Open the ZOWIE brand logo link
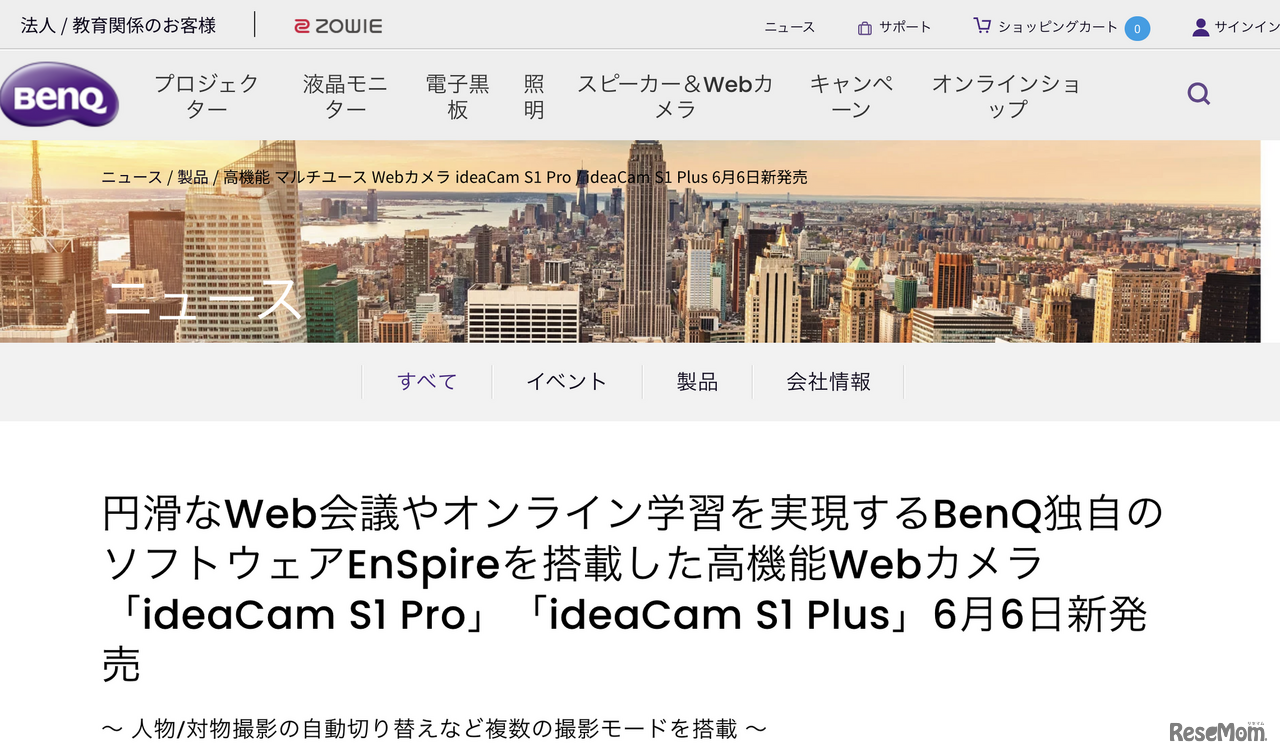Screen dimensions: 1280x755 338,27
